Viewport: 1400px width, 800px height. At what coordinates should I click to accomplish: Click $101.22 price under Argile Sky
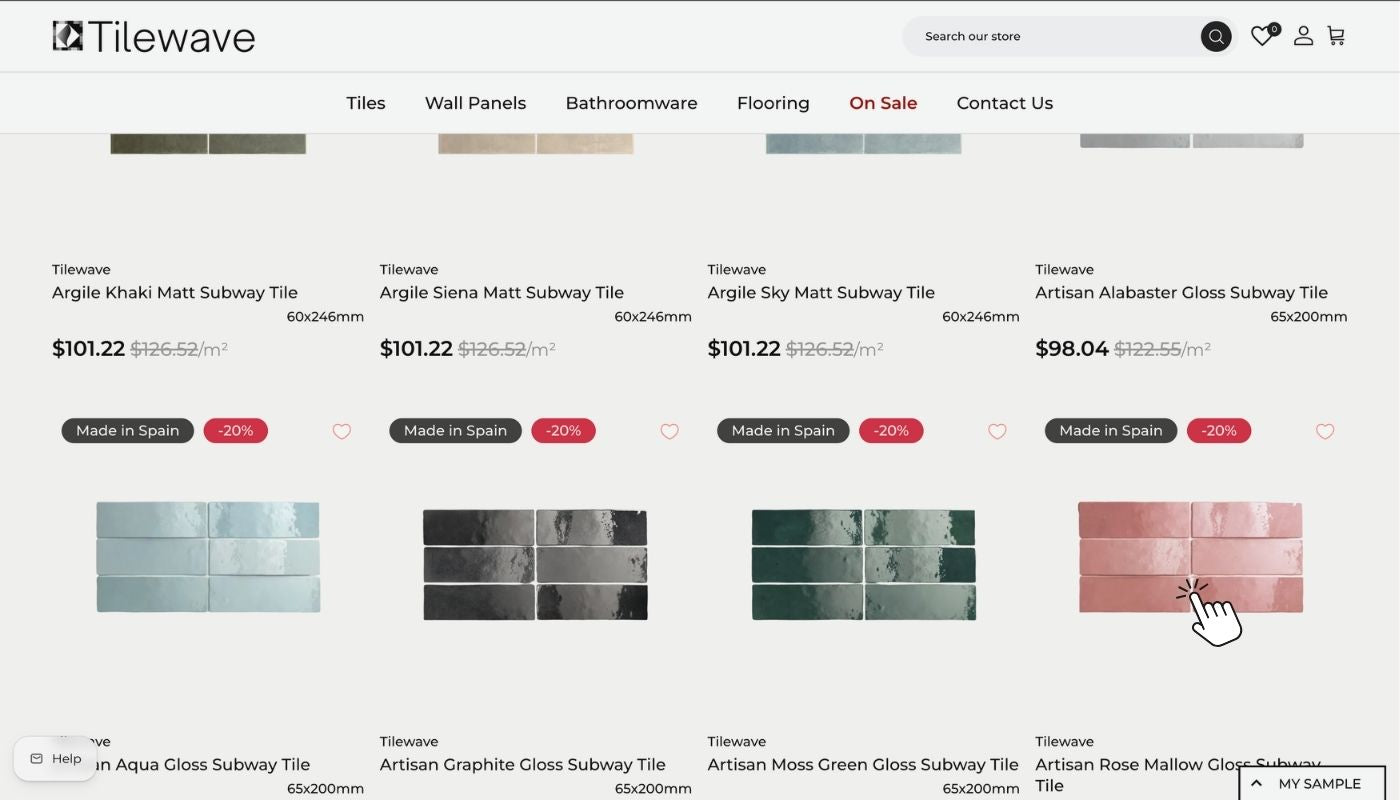(744, 349)
